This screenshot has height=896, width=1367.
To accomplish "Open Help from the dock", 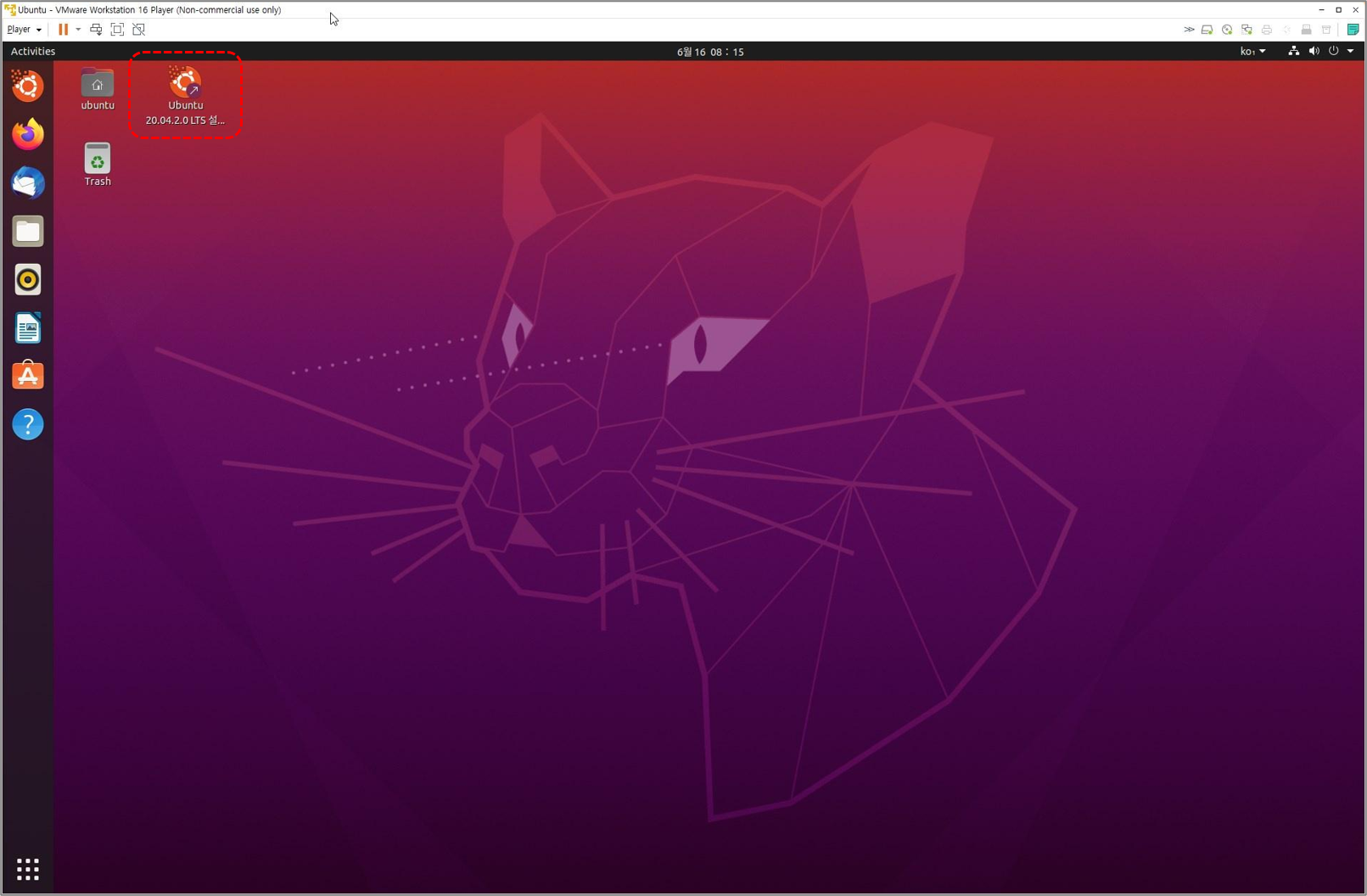I will click(28, 424).
